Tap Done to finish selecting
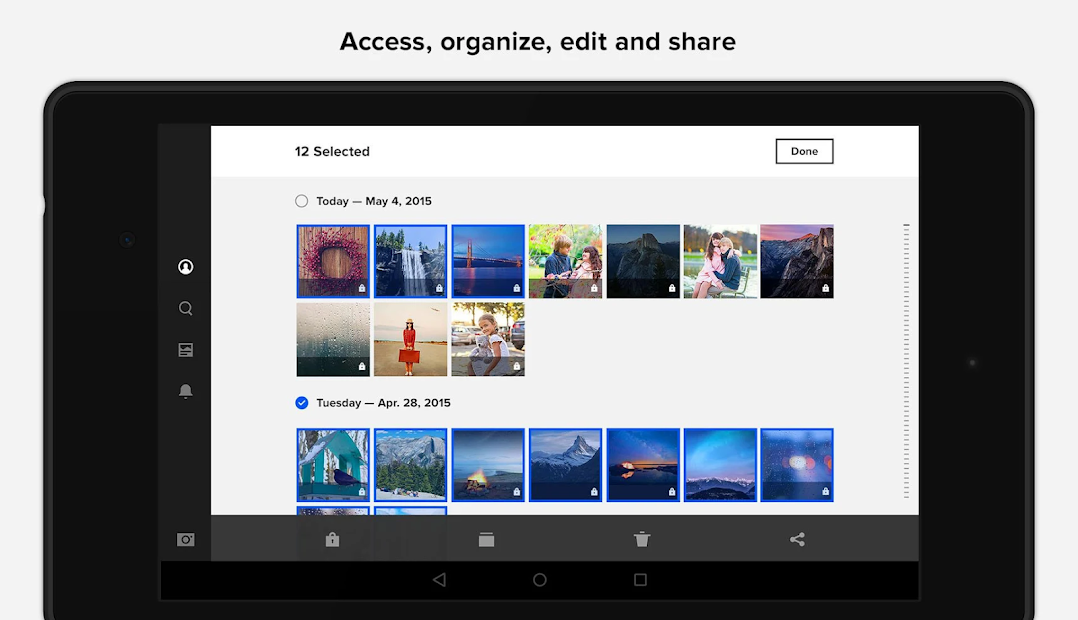 click(x=804, y=151)
